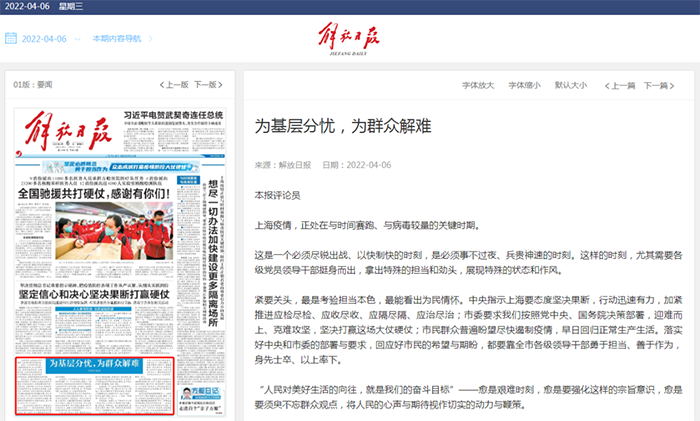Decrease font size with 字体缩小

point(525,85)
